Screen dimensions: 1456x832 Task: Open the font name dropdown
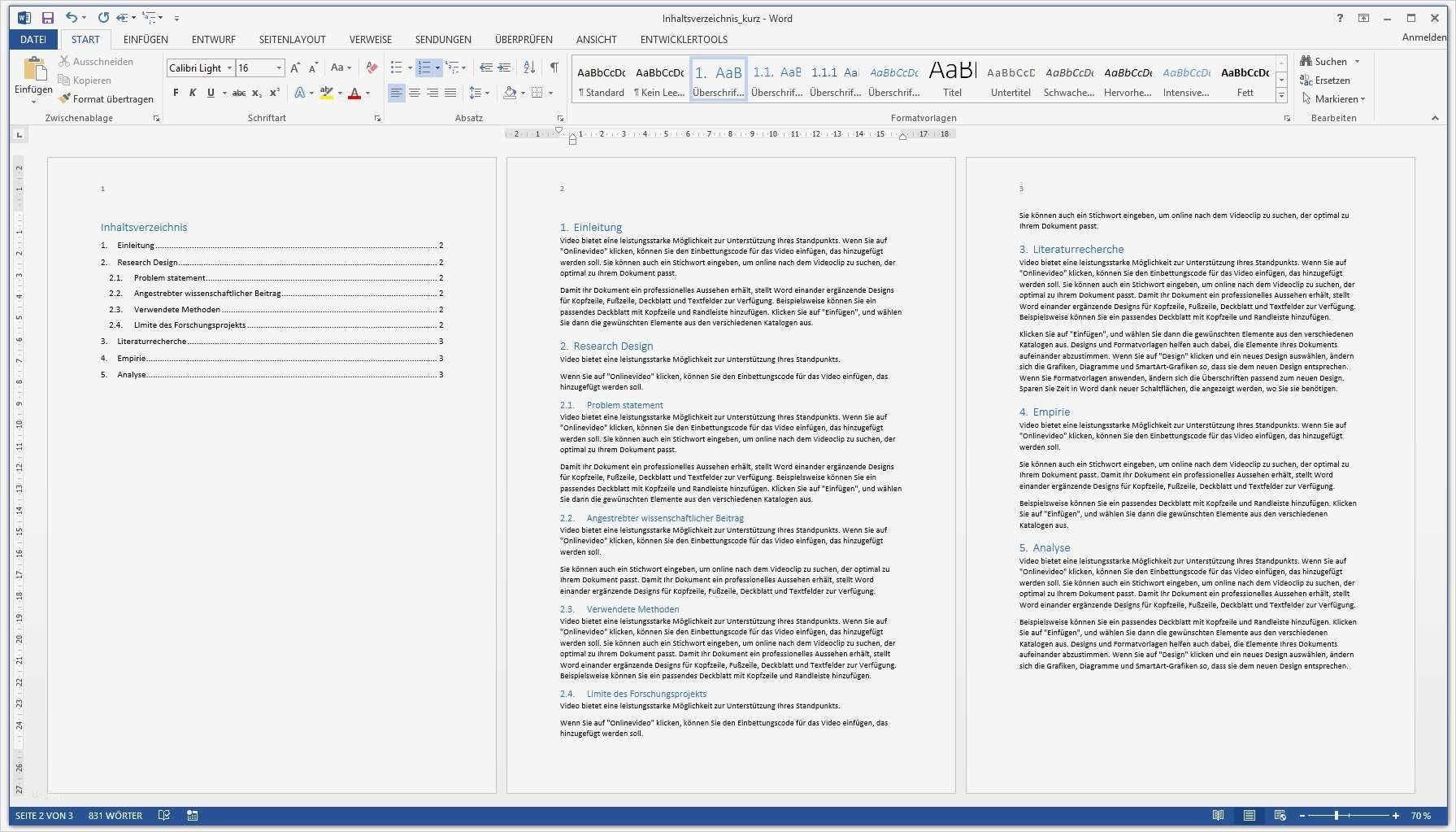pos(230,68)
